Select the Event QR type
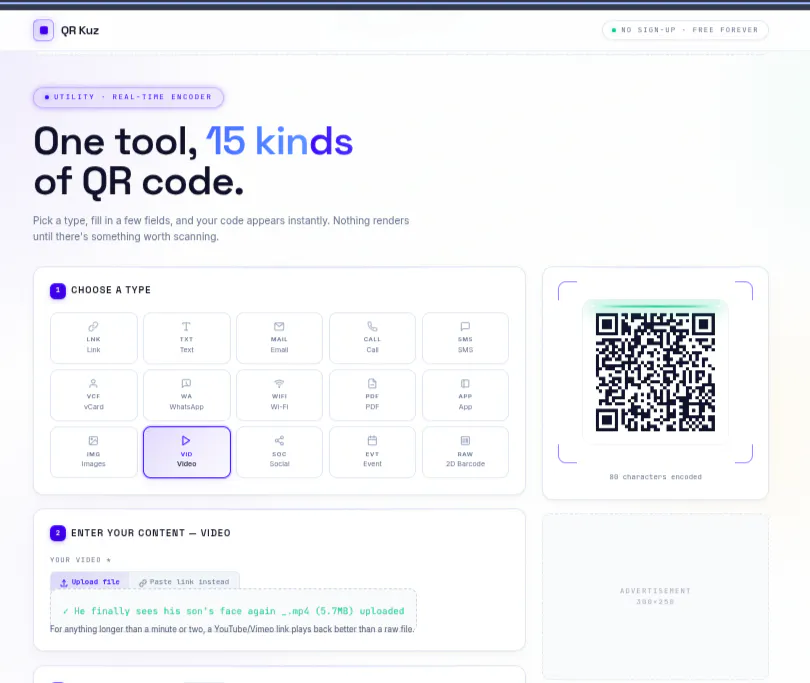810x683 pixels. [372, 452]
